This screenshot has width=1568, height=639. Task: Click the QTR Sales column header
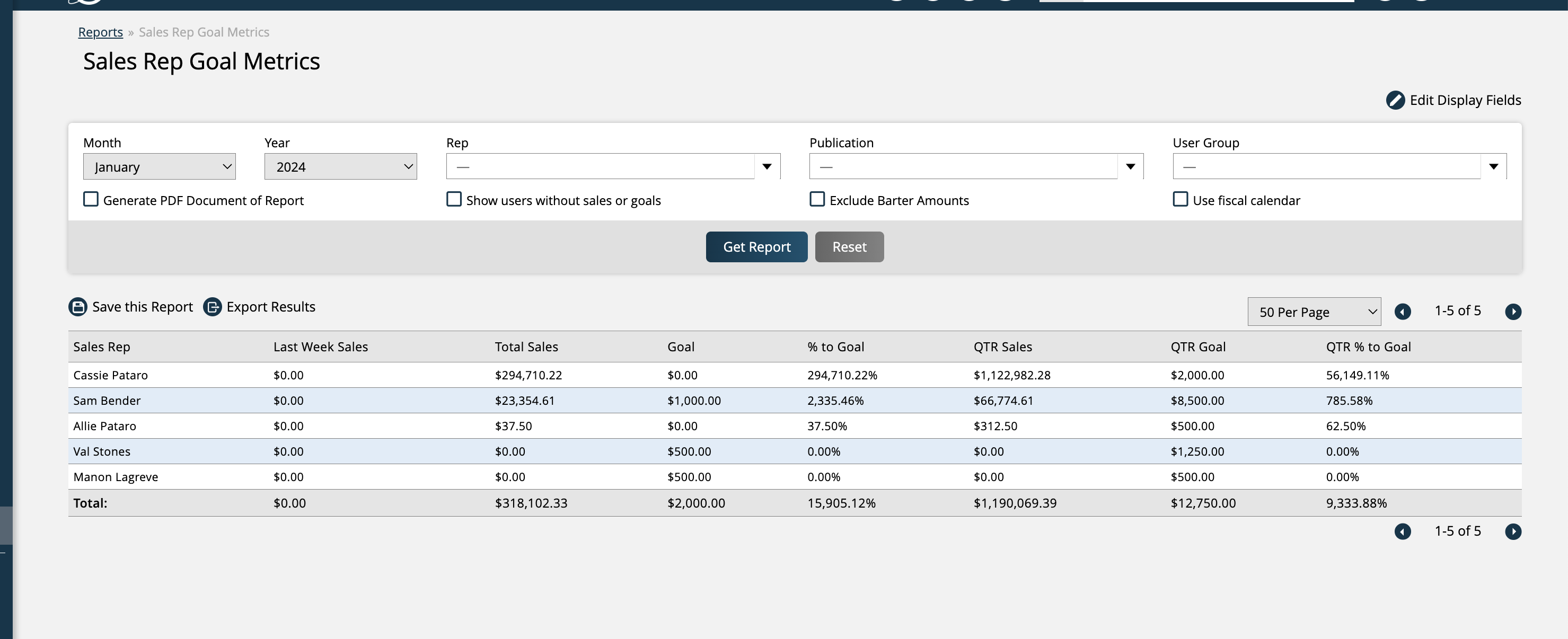coord(1002,347)
